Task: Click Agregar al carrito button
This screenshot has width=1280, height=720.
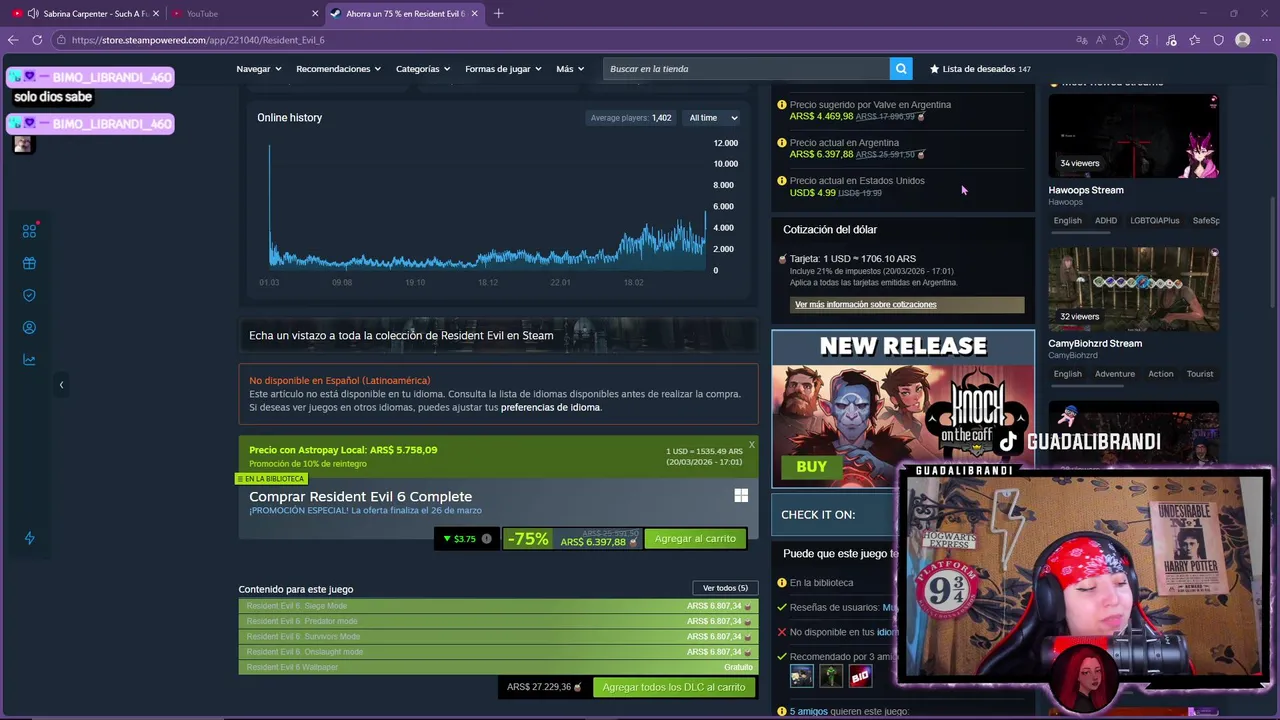Action: tap(695, 539)
